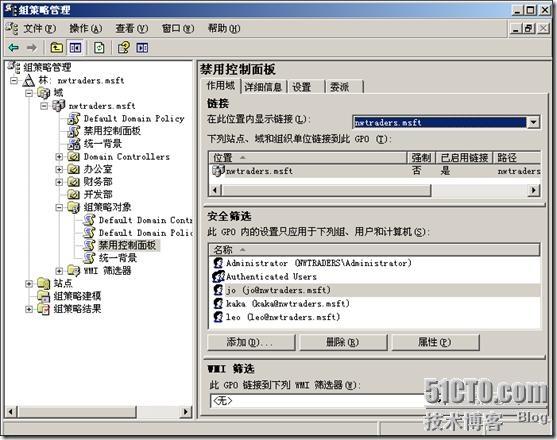This screenshot has height=440, width=557.
Task: Click the Refresh toolbar icon
Action: [99, 47]
